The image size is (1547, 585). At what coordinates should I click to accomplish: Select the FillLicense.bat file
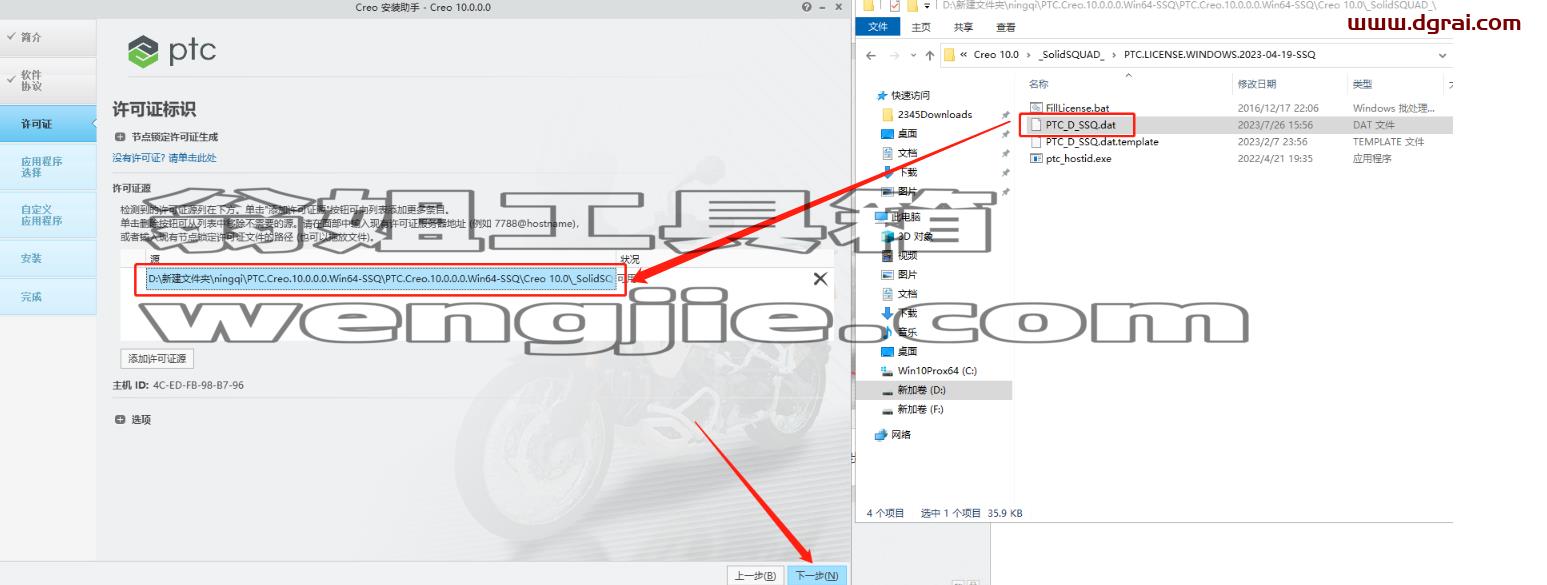coord(1077,108)
